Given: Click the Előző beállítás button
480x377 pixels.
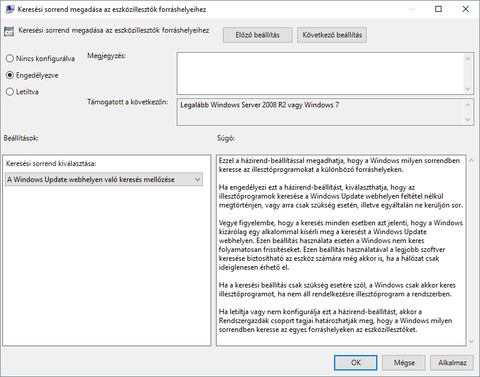Looking at the screenshot, I should pos(258,35).
